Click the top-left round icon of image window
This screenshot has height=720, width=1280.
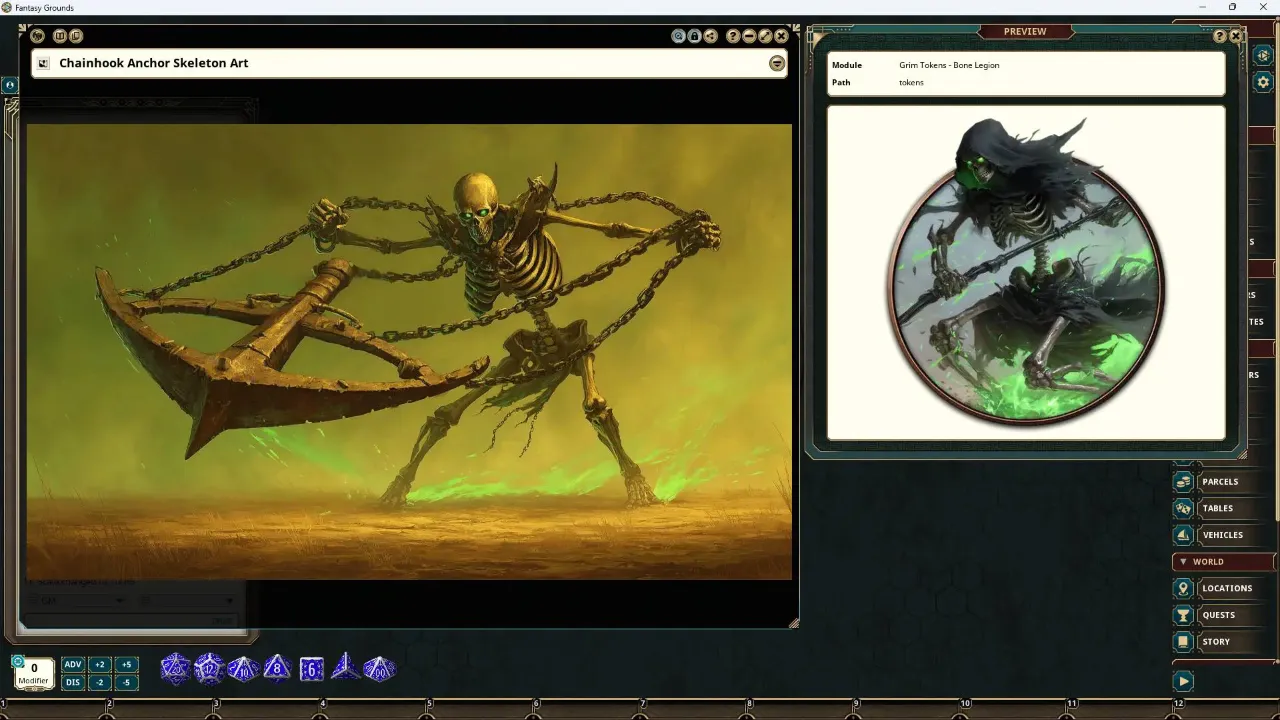[37, 36]
